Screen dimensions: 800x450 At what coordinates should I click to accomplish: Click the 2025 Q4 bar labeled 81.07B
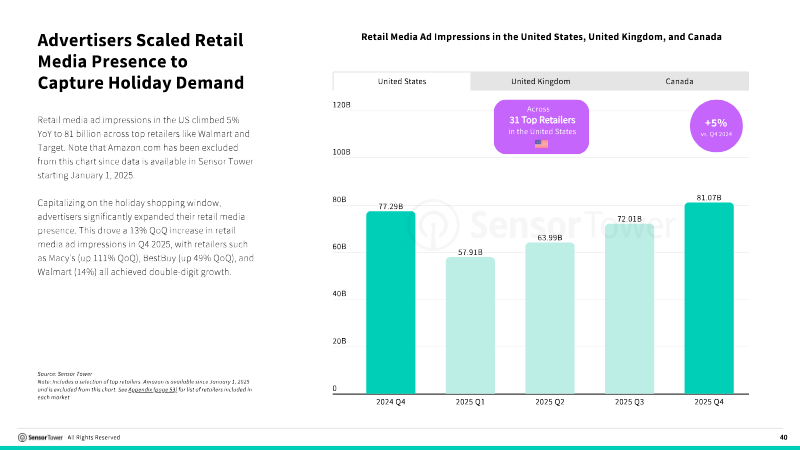coord(709,298)
